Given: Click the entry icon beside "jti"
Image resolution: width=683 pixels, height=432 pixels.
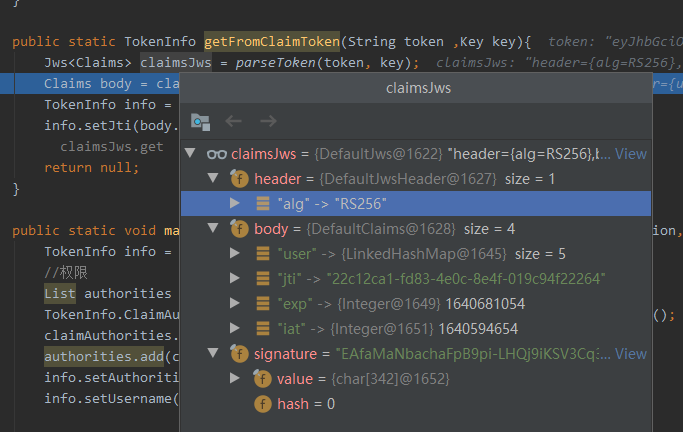Looking at the screenshot, I should click(x=263, y=279).
